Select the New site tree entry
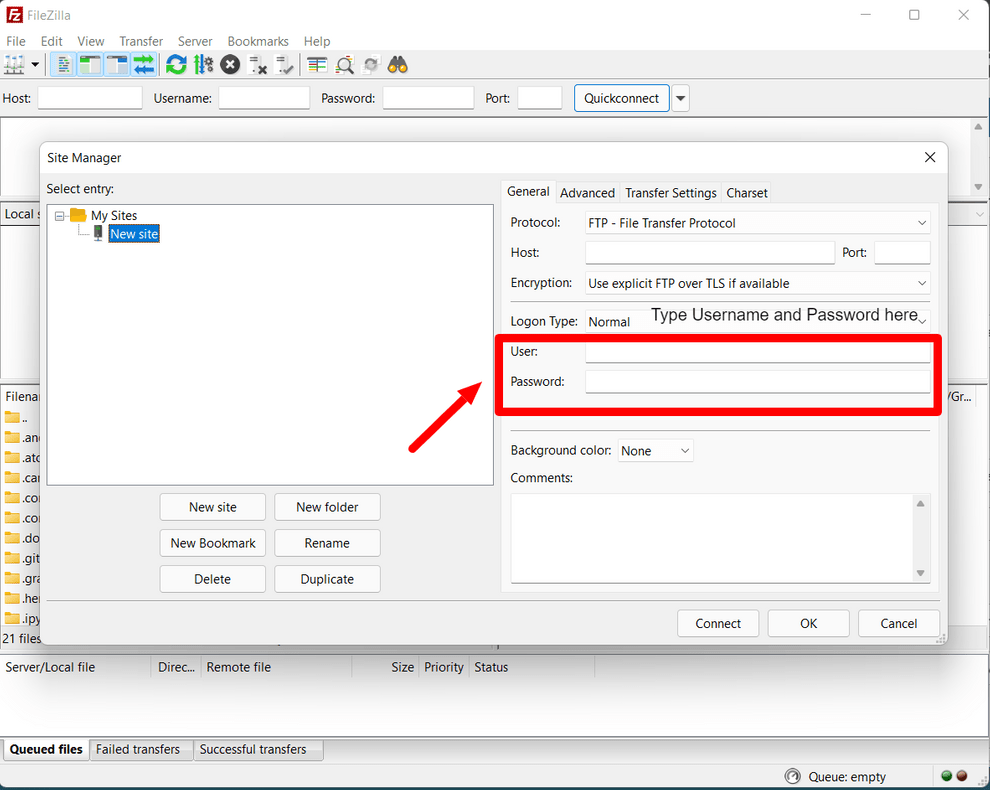This screenshot has height=790, width=990. coord(134,234)
